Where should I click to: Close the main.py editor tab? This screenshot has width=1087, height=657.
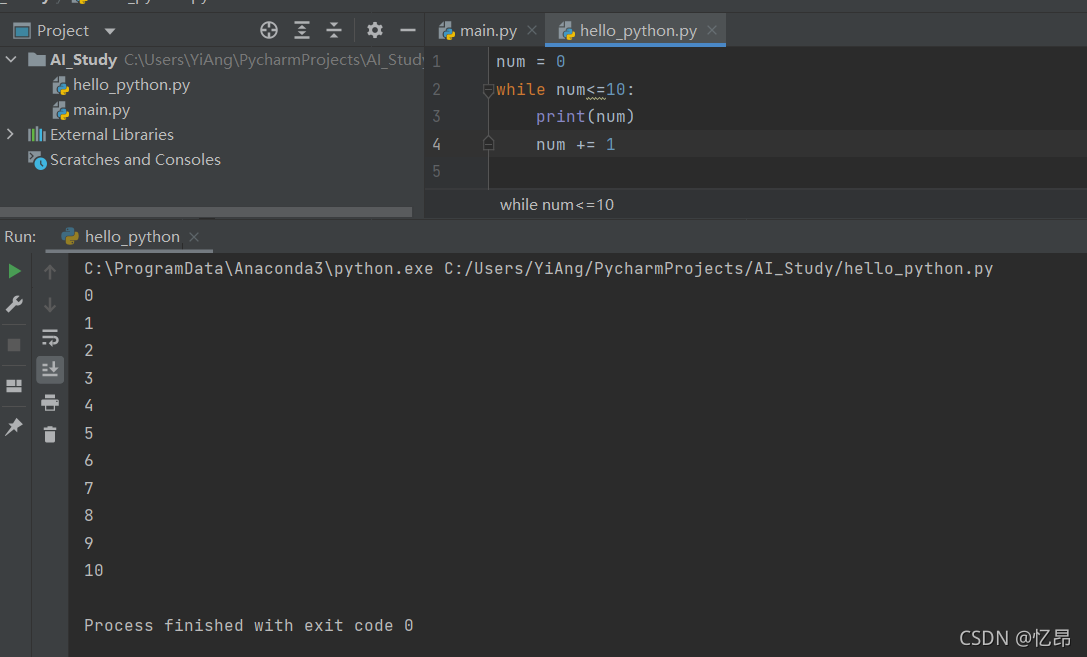[x=532, y=30]
